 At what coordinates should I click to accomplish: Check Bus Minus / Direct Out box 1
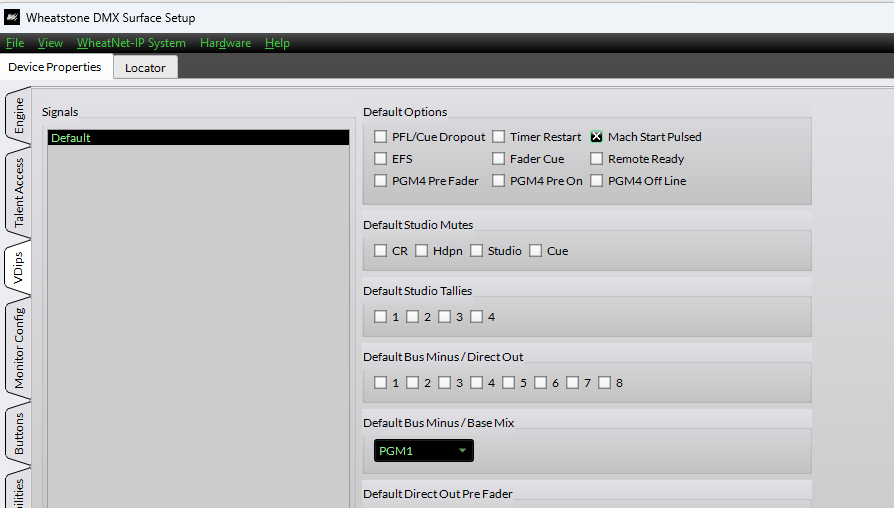click(380, 383)
